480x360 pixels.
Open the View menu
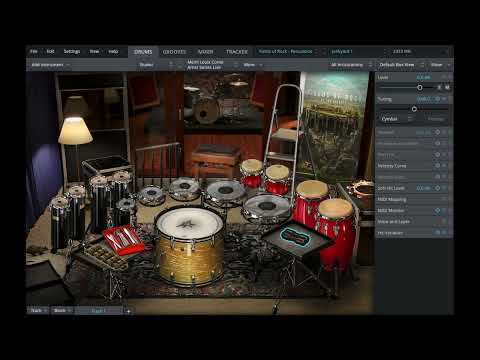coord(94,51)
